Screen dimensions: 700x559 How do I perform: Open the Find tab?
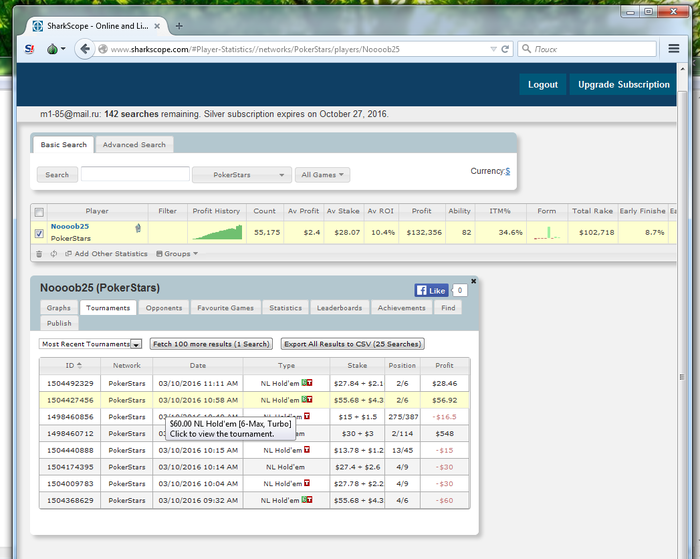click(x=448, y=308)
